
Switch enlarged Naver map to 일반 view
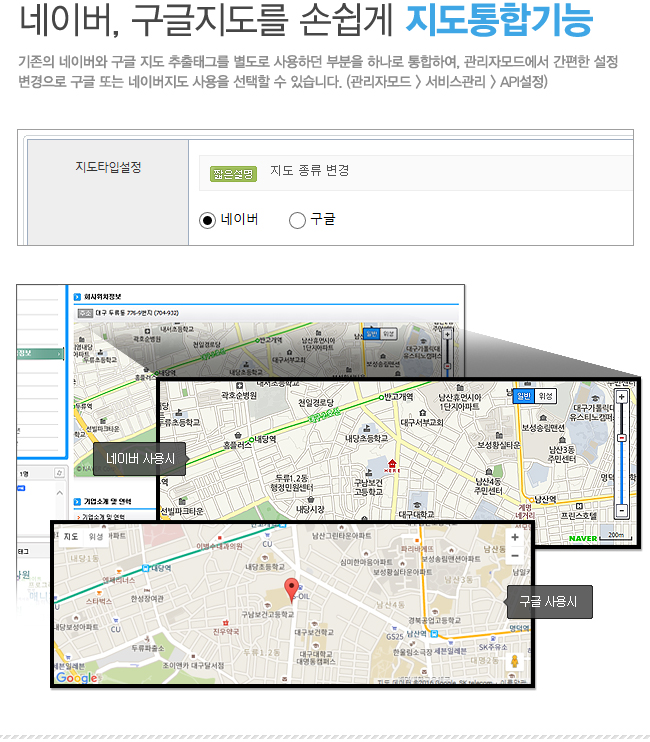[524, 396]
